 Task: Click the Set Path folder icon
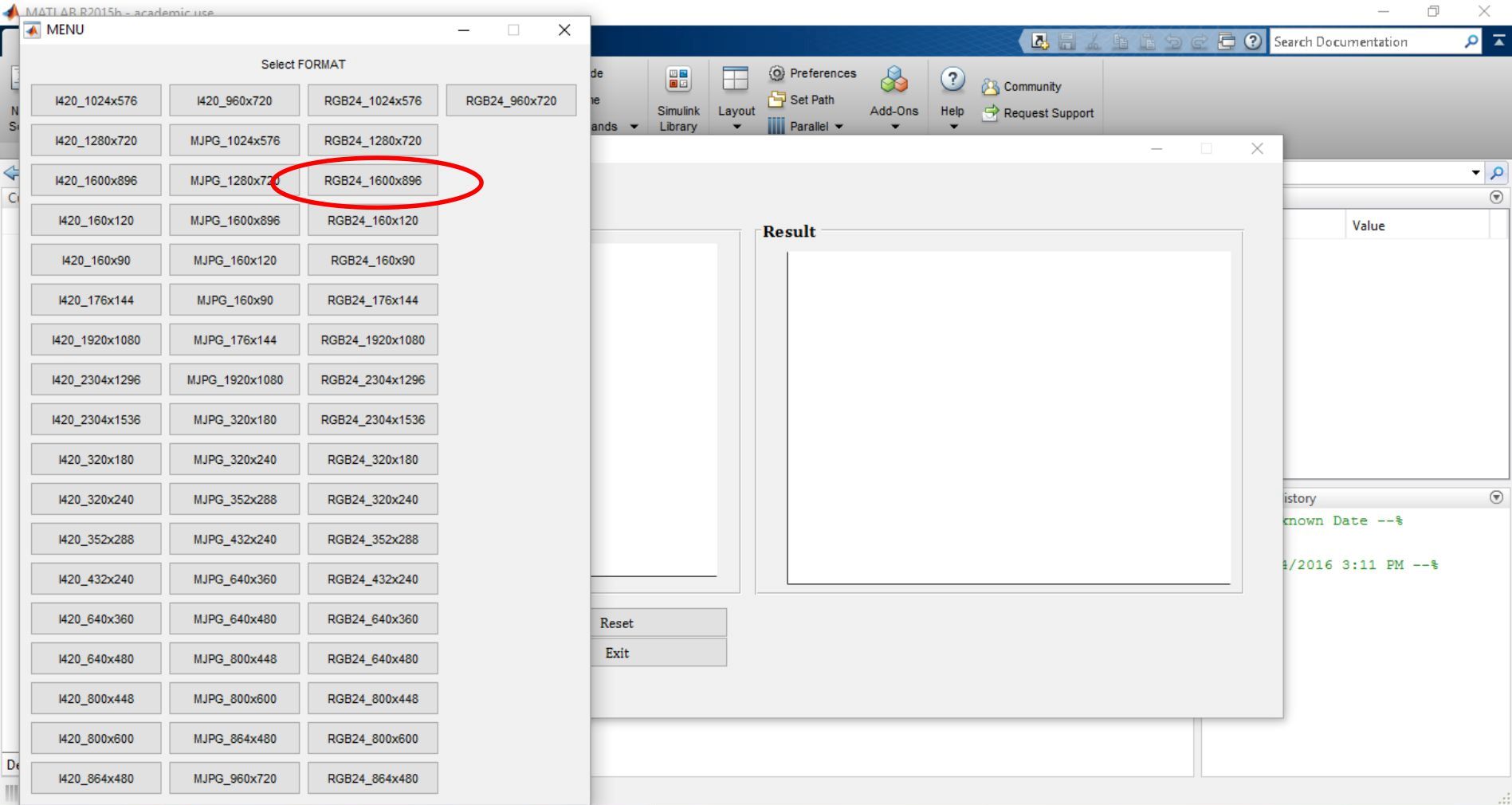point(776,100)
